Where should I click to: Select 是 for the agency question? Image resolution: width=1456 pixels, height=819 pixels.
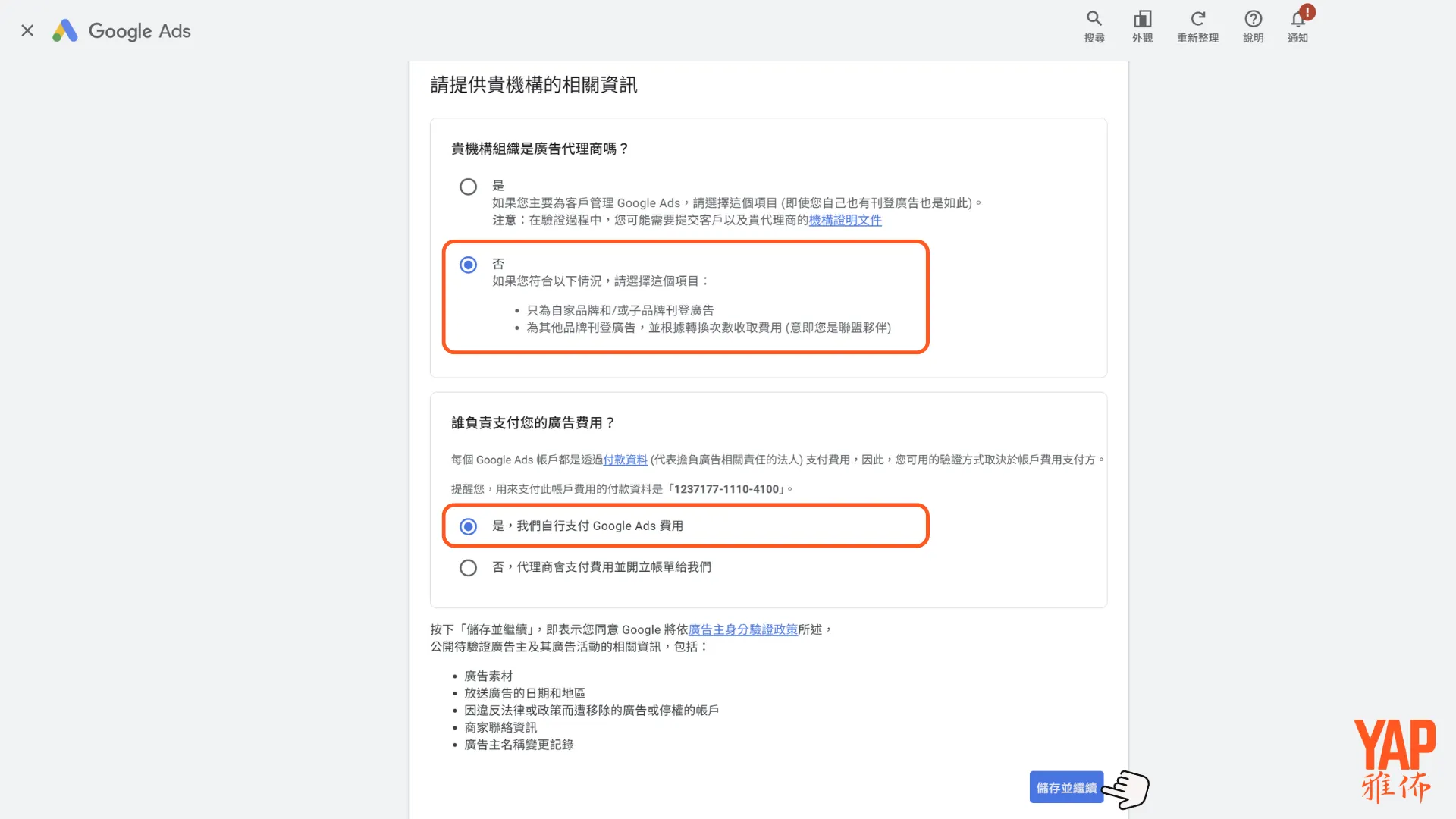[468, 186]
